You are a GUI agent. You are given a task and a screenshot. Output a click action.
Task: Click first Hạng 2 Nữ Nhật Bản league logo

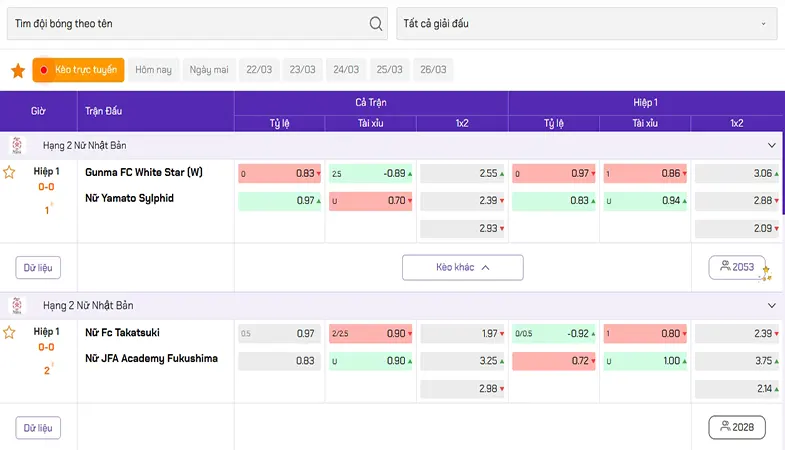point(17,145)
